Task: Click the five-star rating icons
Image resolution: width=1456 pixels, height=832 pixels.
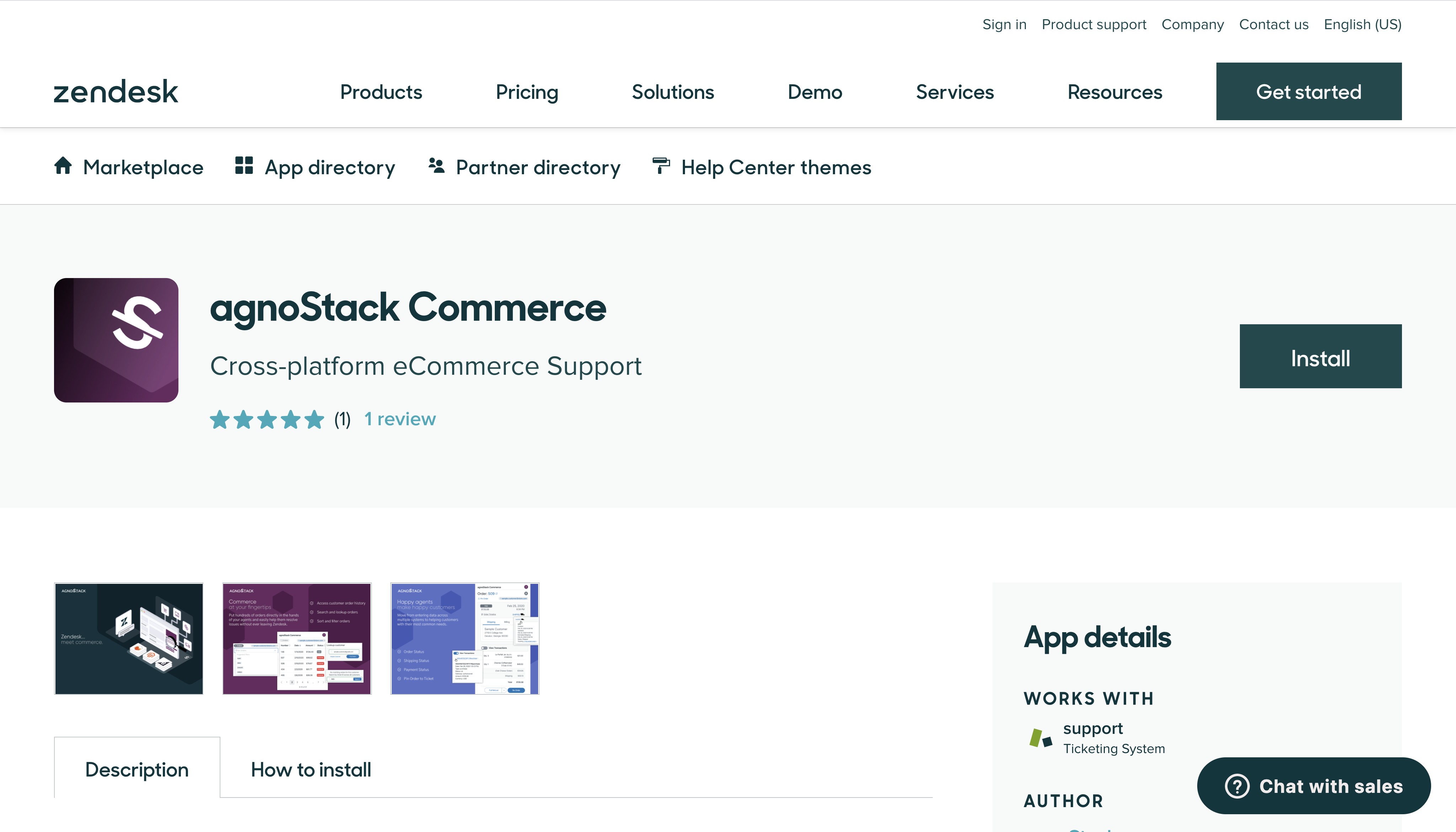Action: tap(267, 420)
